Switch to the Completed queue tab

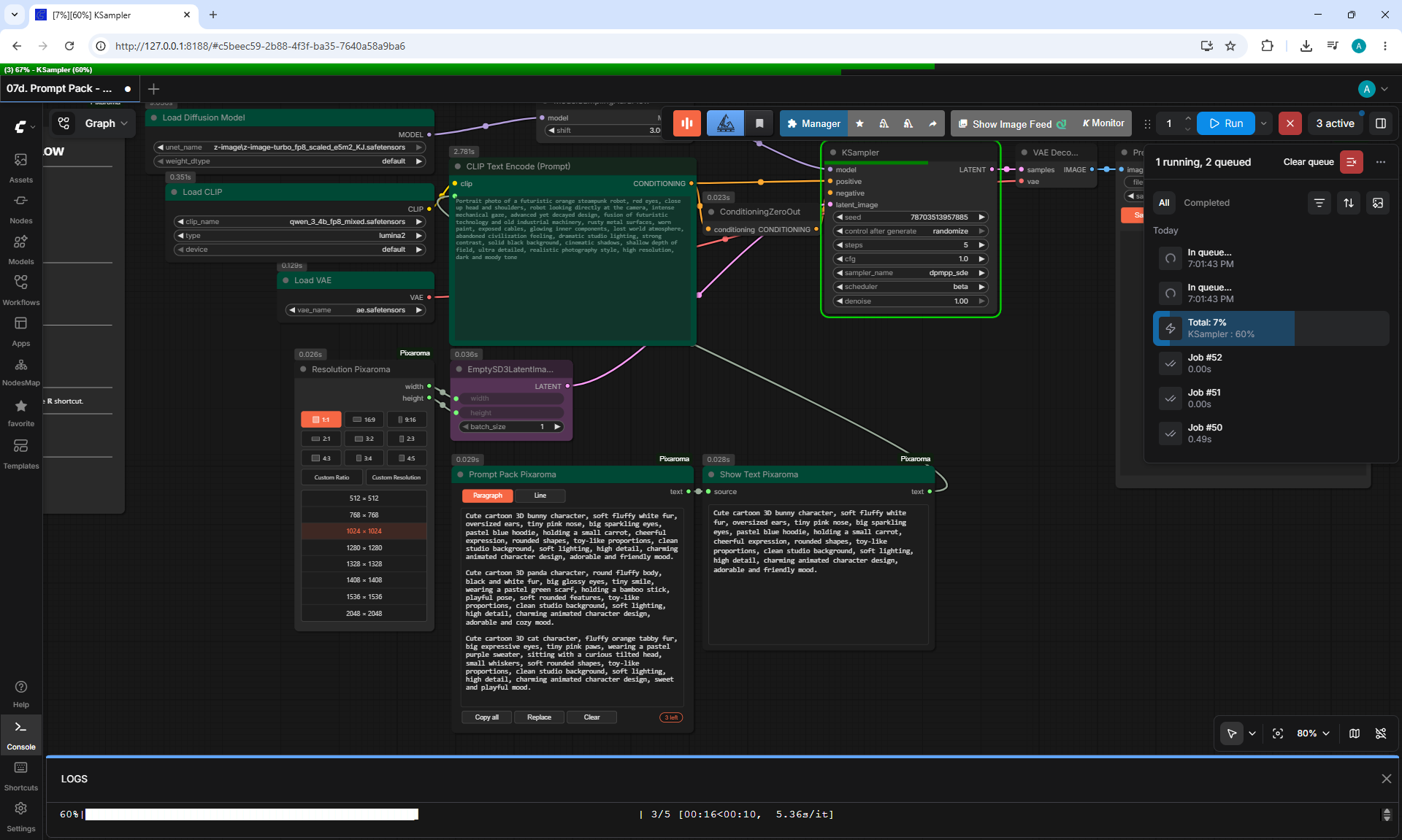click(1206, 203)
